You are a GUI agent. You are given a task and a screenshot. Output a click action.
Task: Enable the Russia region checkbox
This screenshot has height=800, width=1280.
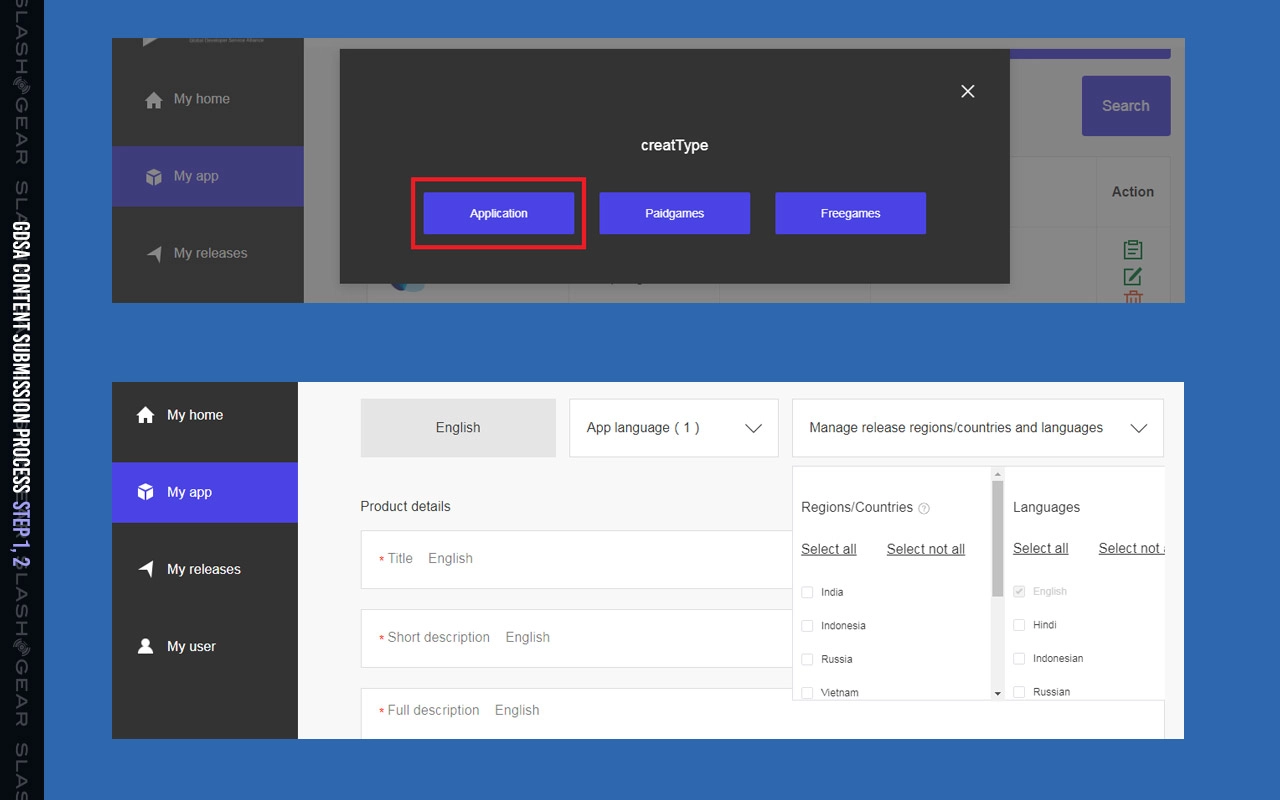(x=807, y=659)
